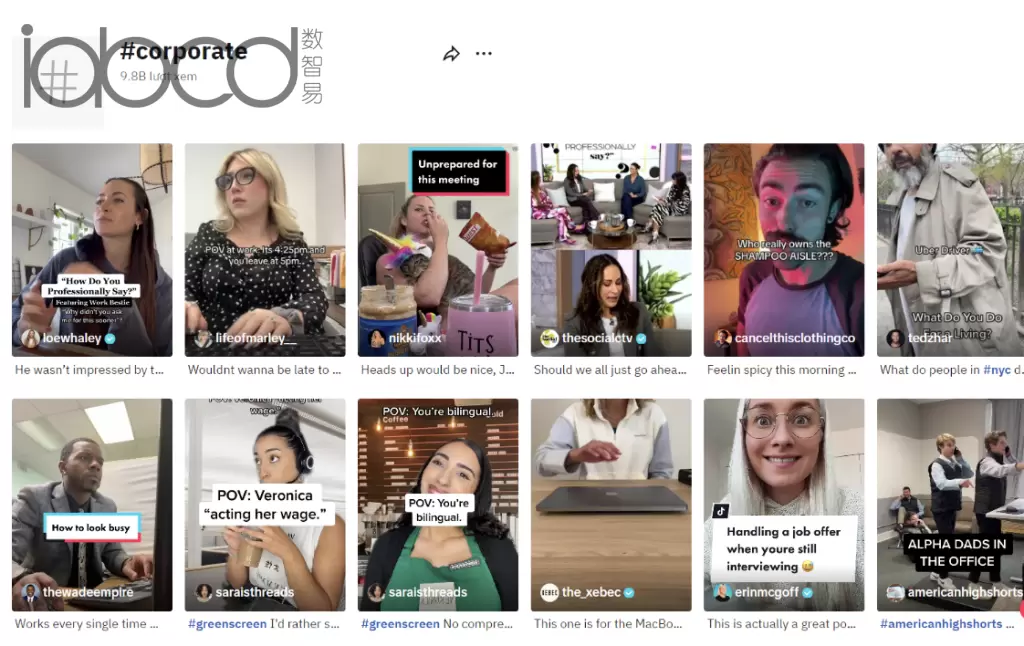
Task: Visit the erinmcgoff username link
Action: pos(767,592)
